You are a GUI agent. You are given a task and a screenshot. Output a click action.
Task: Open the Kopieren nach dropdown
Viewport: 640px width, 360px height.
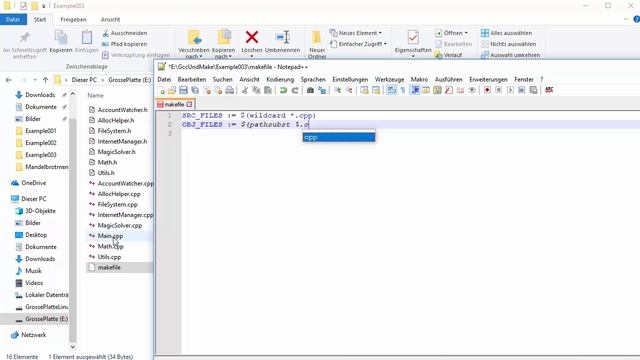click(x=223, y=53)
